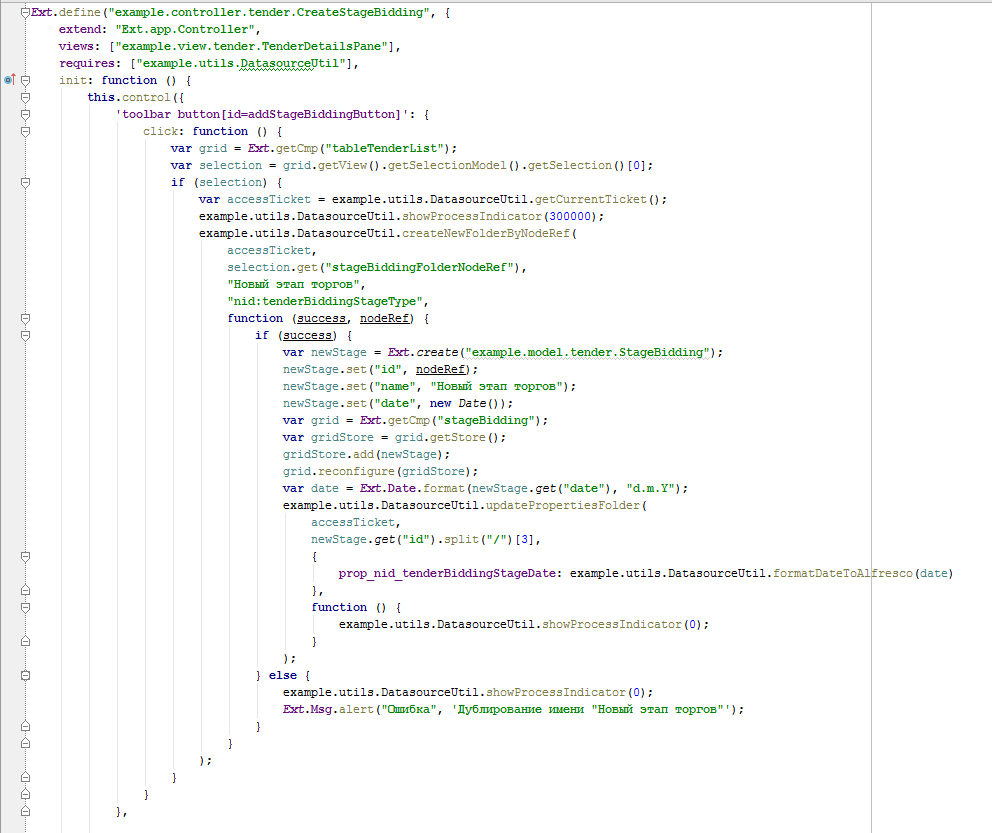The height and width of the screenshot is (833, 992).
Task: Click the Ext.Msg.alert call
Action: [328, 710]
